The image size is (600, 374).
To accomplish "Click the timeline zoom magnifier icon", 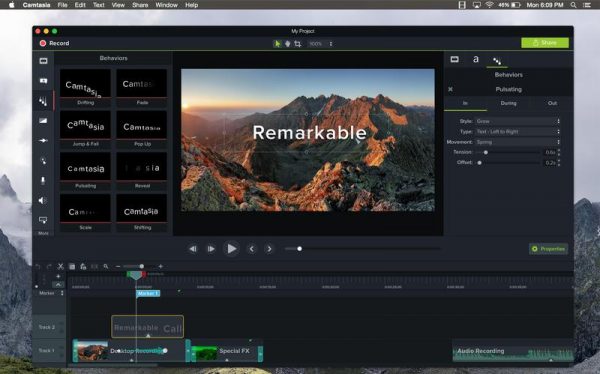I will coord(106,266).
